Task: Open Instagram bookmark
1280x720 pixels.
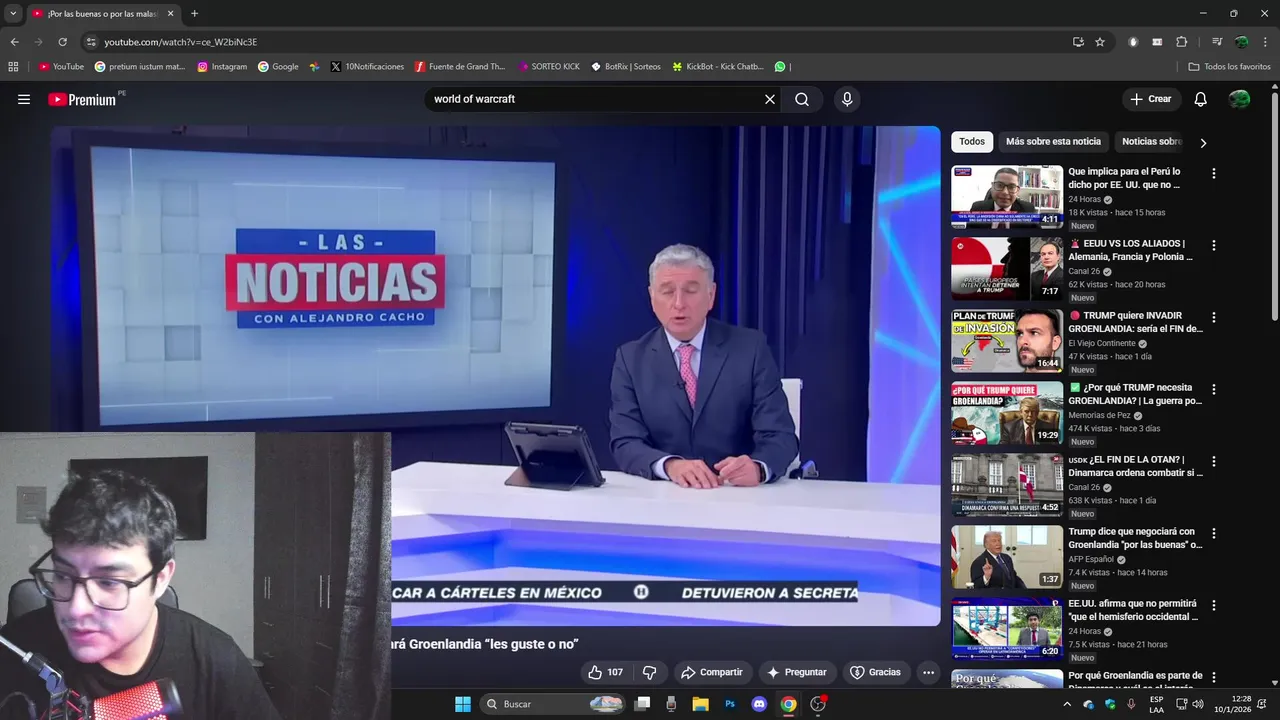Action: [222, 67]
